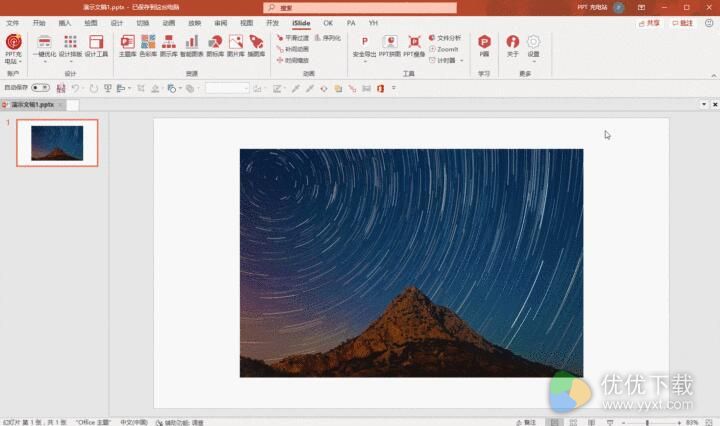720x426 pixels.
Task: Click 辅助功能 accessibility status entry
Action: (180, 422)
